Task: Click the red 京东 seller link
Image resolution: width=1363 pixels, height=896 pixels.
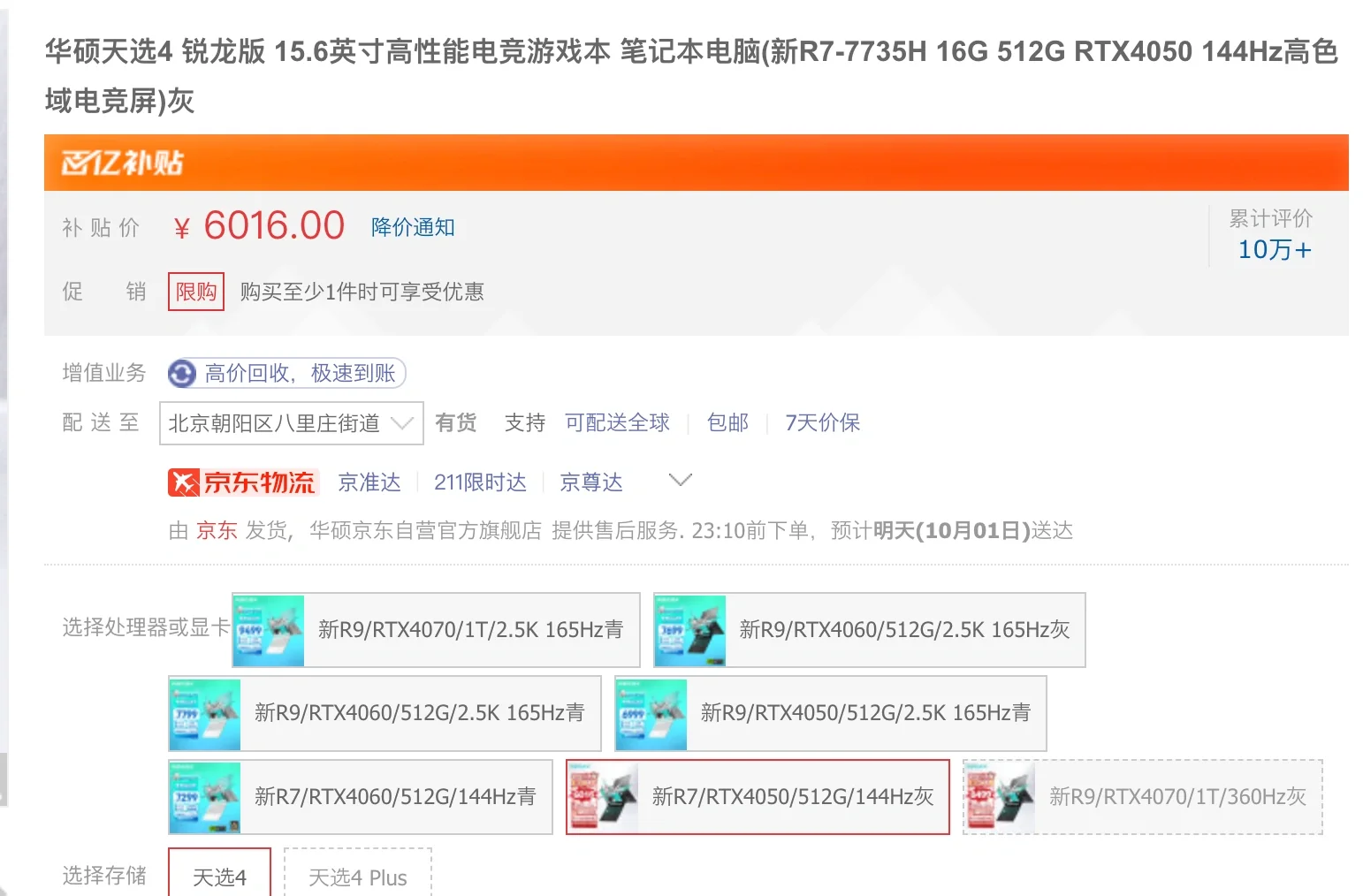Action: (x=217, y=530)
